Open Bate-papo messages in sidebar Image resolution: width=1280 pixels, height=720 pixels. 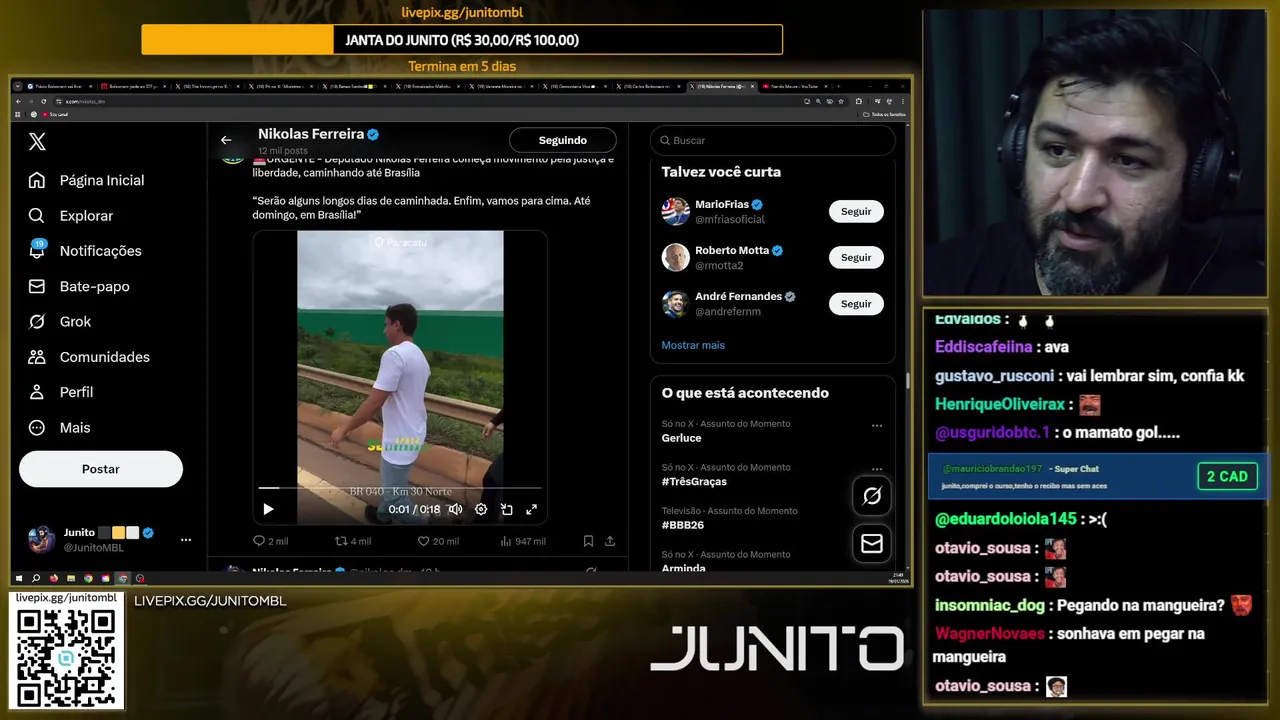[79, 286]
